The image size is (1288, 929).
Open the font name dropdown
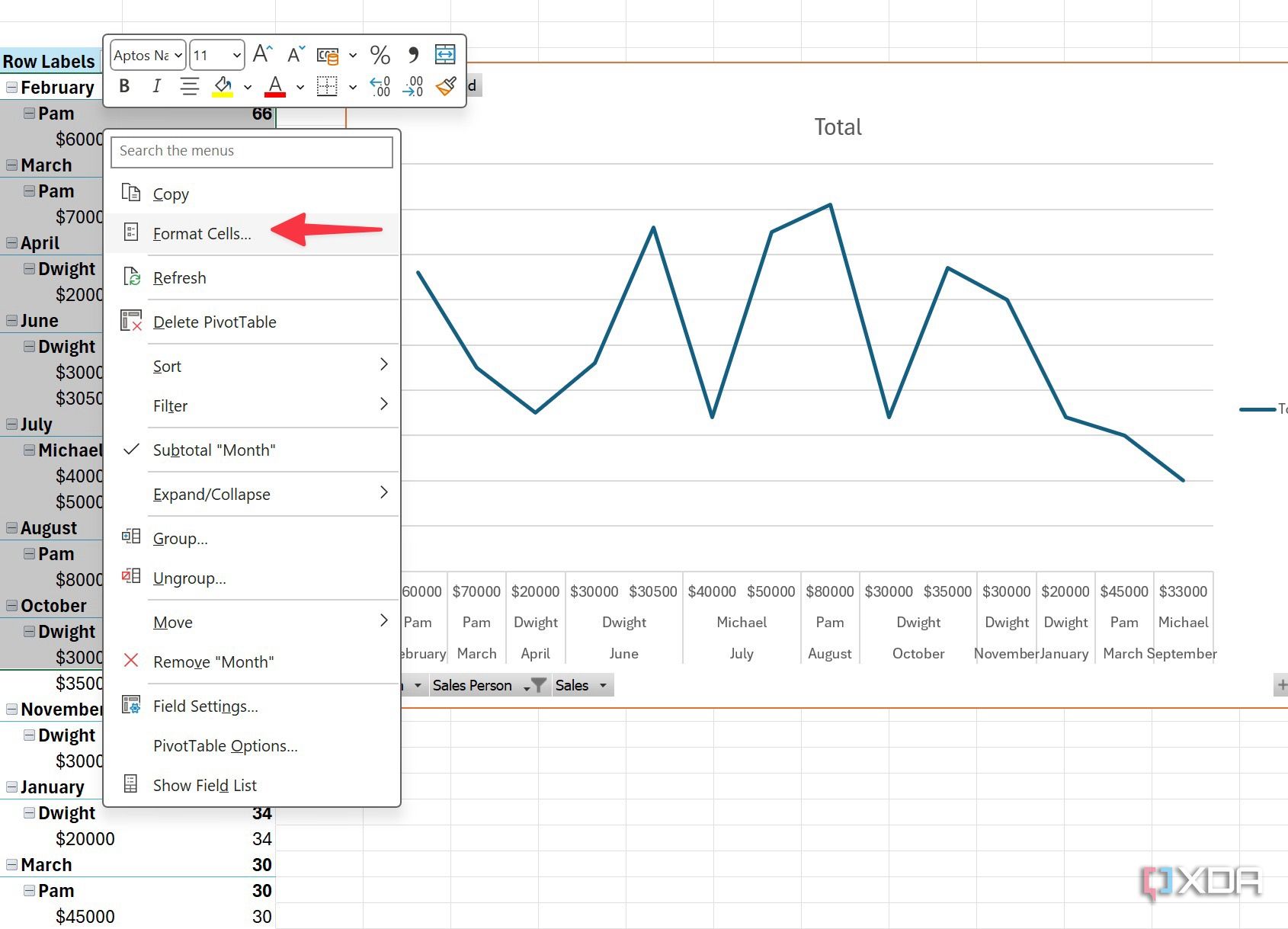177,55
